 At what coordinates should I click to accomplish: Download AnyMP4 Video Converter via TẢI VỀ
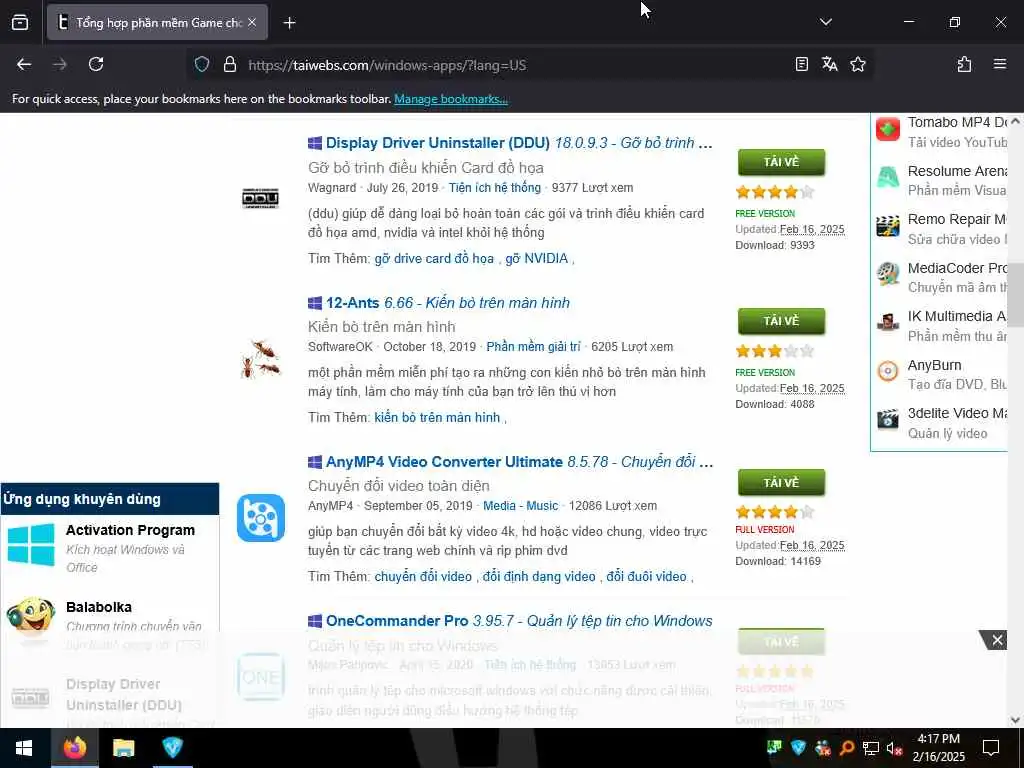coord(781,482)
